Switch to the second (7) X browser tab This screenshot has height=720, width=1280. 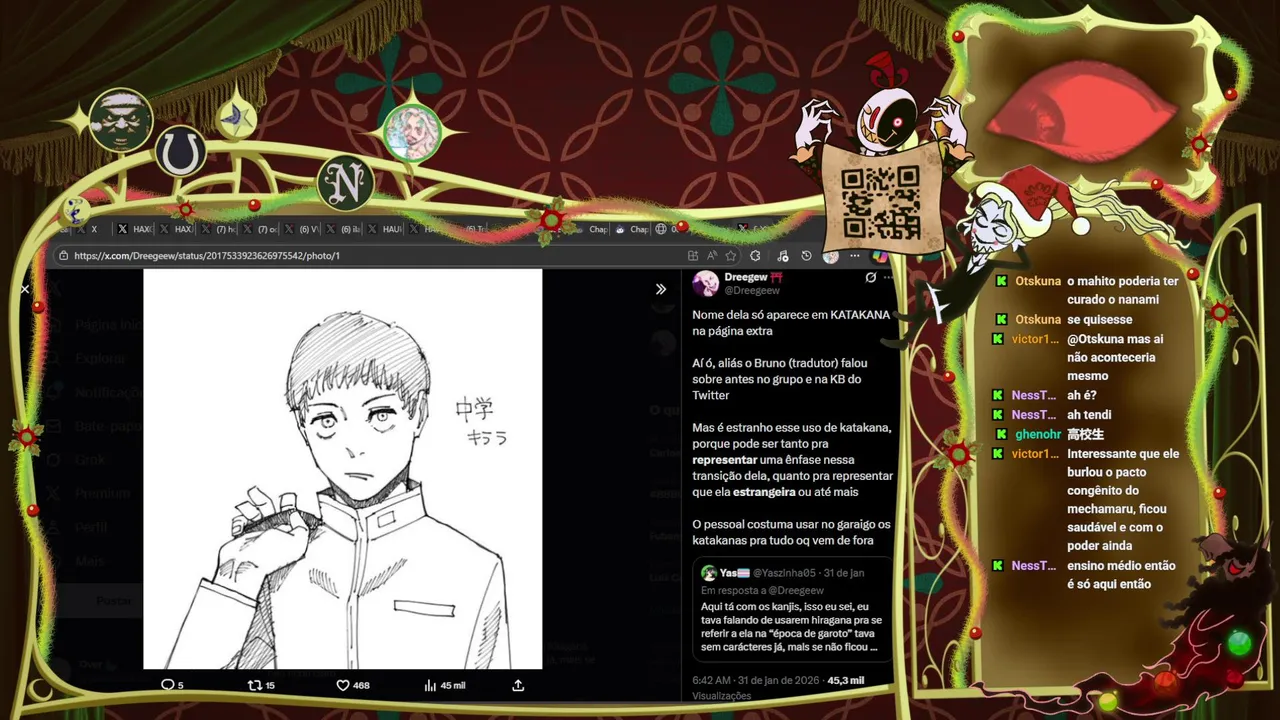261,229
